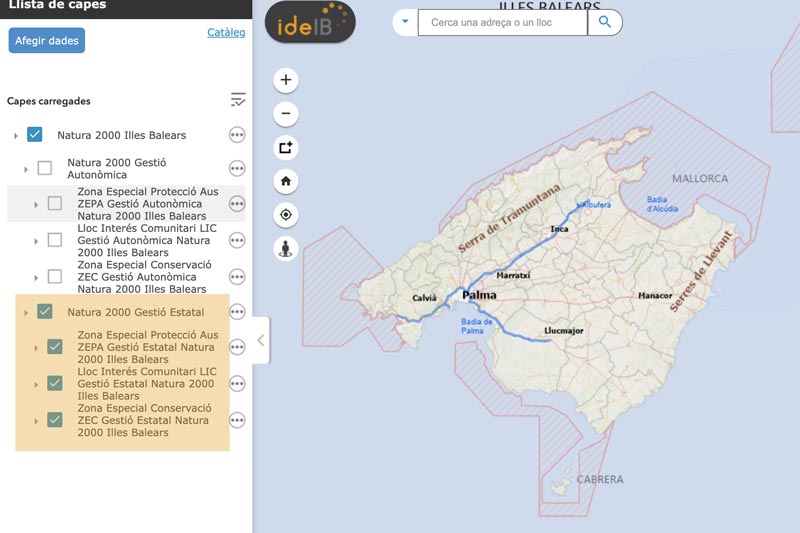Screen dimensions: 800x533
Task: Zoom in on the map
Action: coord(286,80)
